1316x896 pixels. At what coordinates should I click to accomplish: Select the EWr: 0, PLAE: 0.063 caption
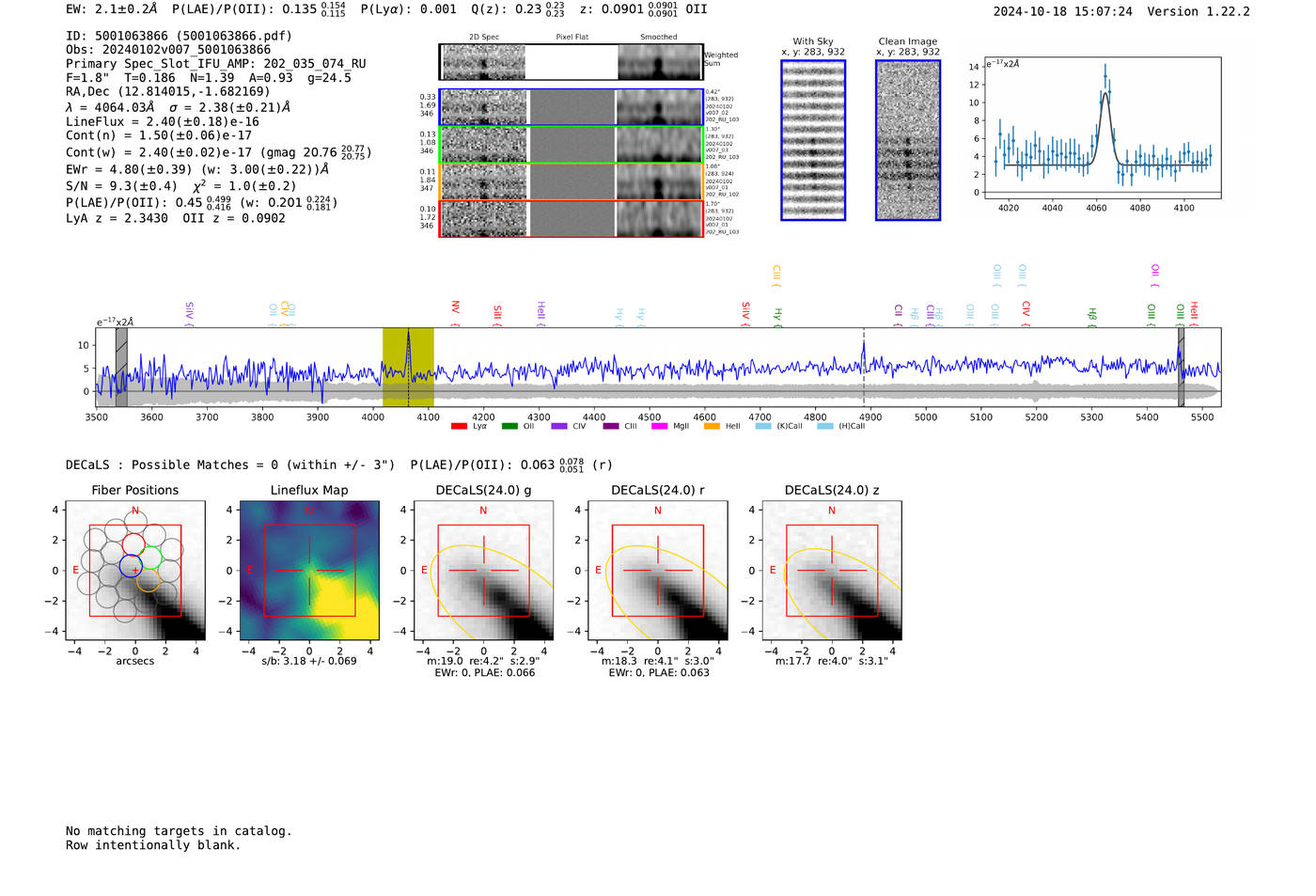pos(659,673)
